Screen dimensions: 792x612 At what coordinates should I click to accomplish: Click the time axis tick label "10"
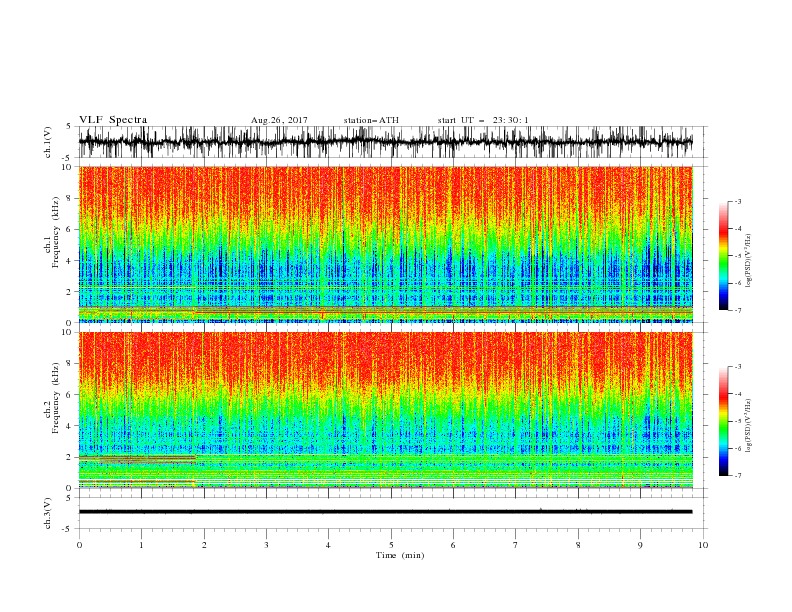click(x=703, y=545)
